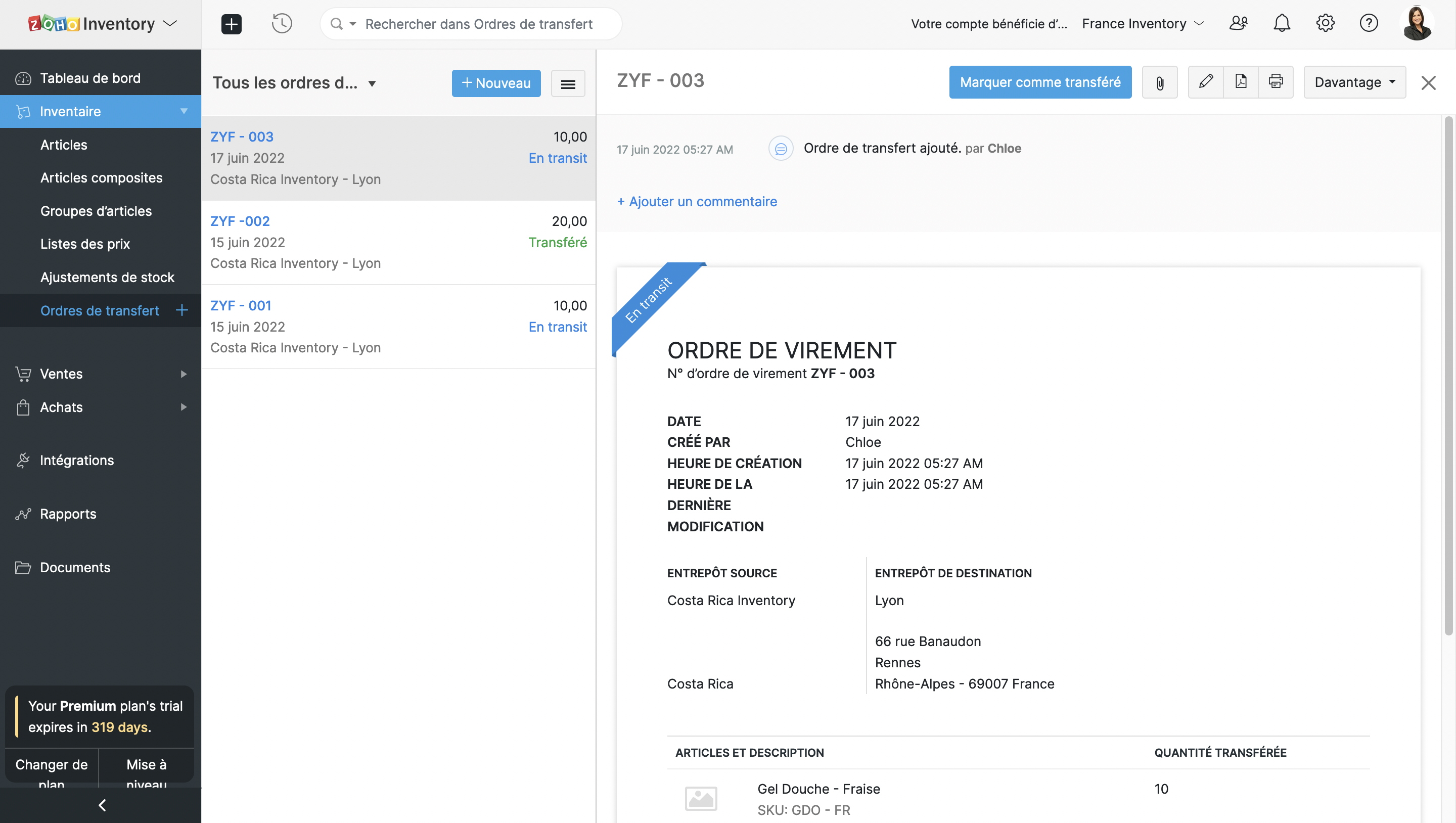This screenshot has width=1456, height=823.
Task: Click the attach file paperclip icon
Action: pyautogui.click(x=1159, y=82)
